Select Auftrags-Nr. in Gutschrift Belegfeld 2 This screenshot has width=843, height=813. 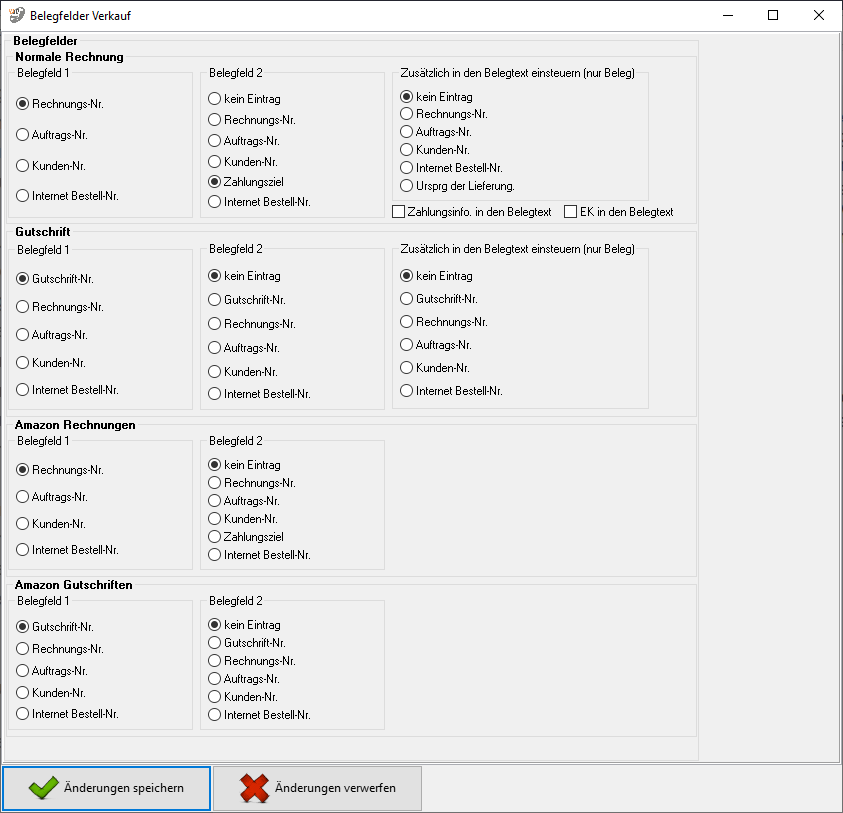tap(215, 348)
